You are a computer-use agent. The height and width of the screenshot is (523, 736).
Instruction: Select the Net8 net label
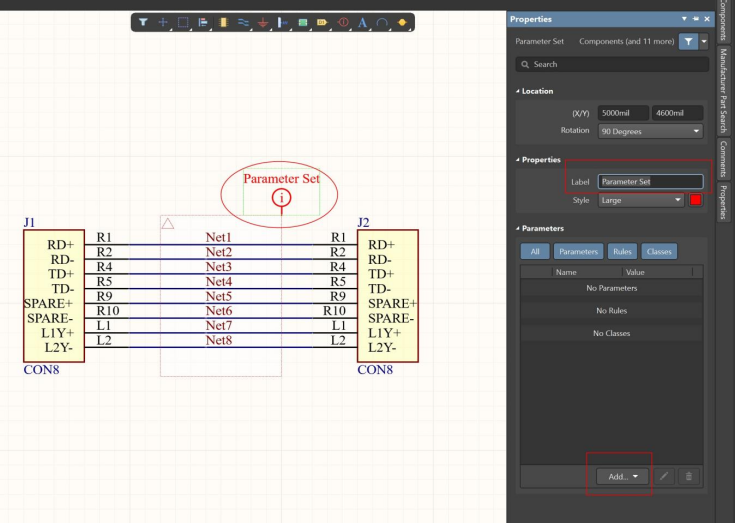219,340
